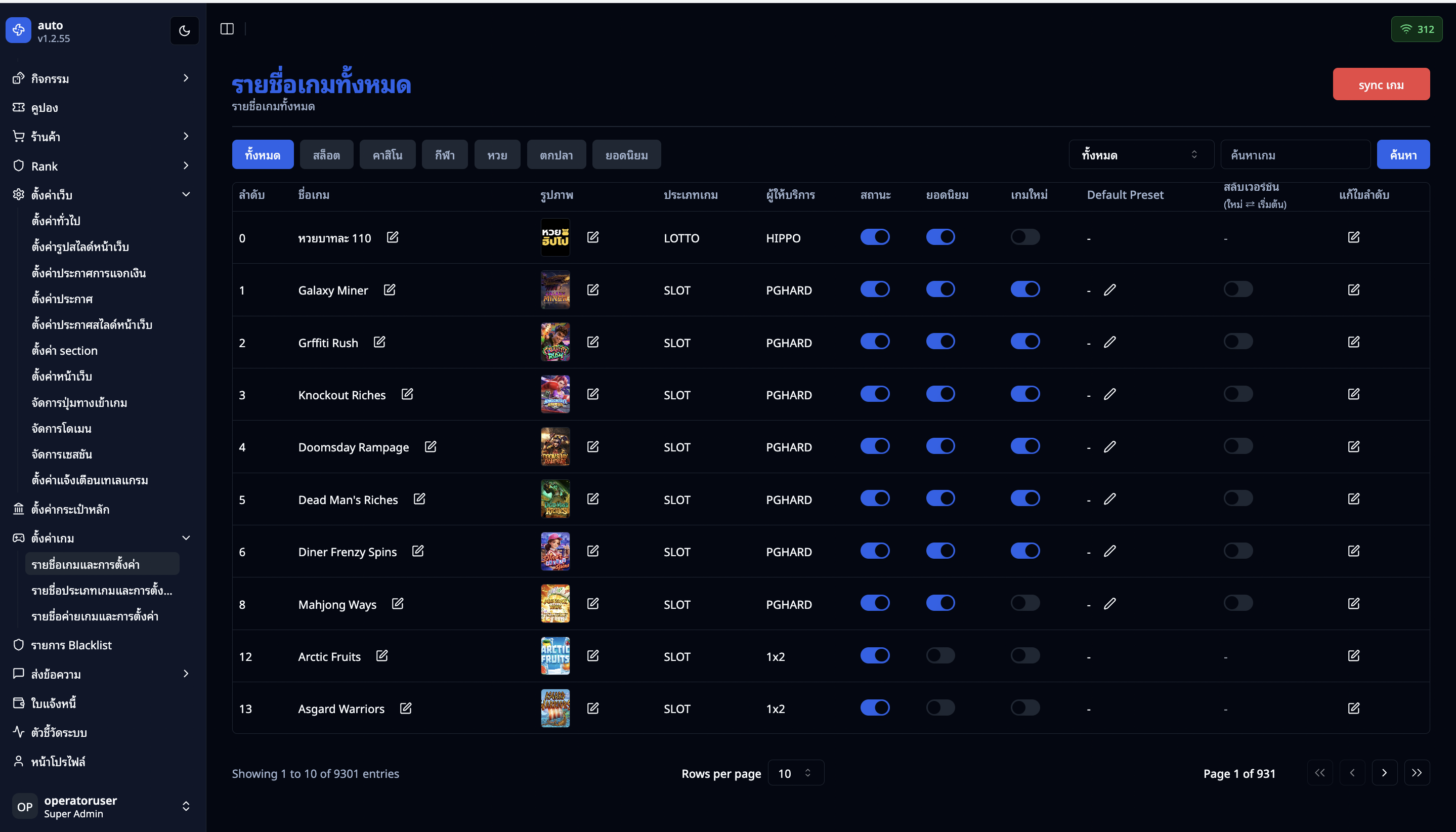Select the ตกปลา category tab

(556, 155)
